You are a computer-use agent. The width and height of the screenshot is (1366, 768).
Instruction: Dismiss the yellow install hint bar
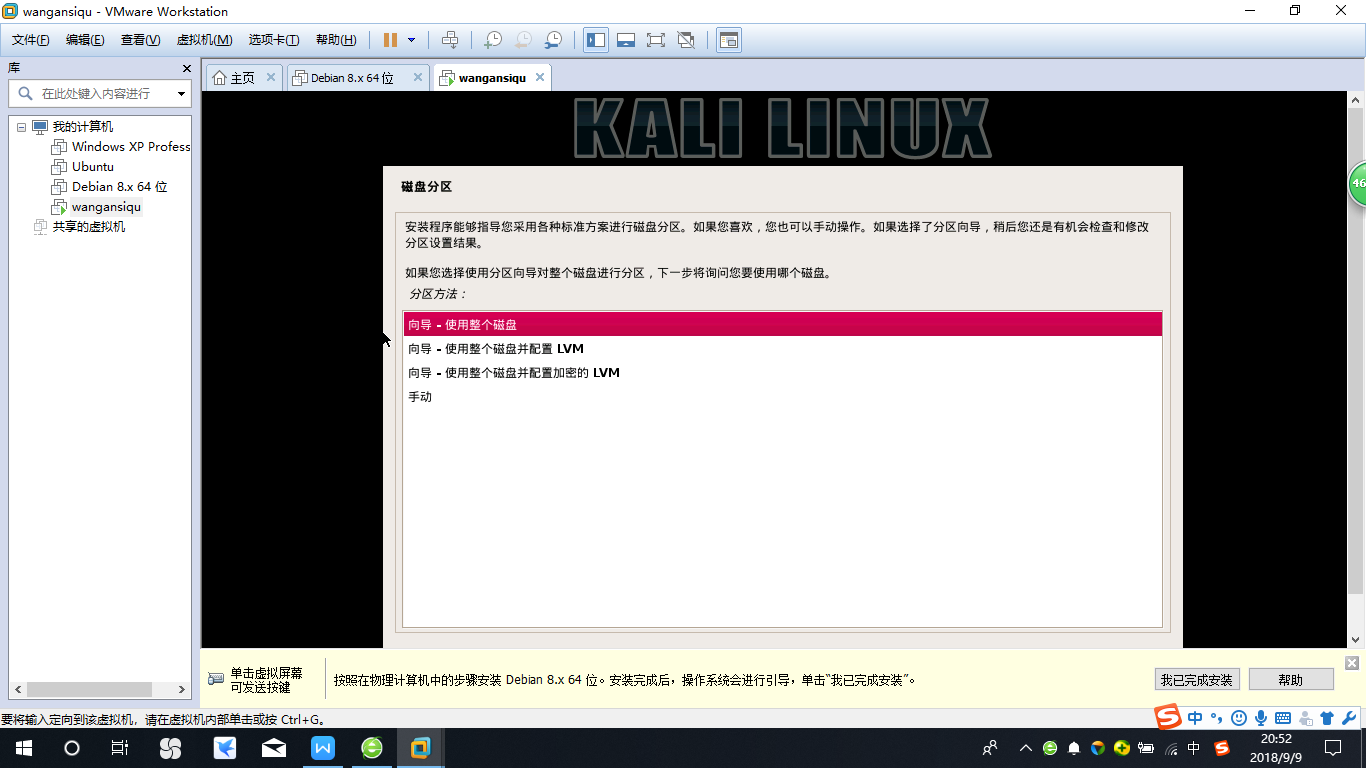pos(1352,663)
